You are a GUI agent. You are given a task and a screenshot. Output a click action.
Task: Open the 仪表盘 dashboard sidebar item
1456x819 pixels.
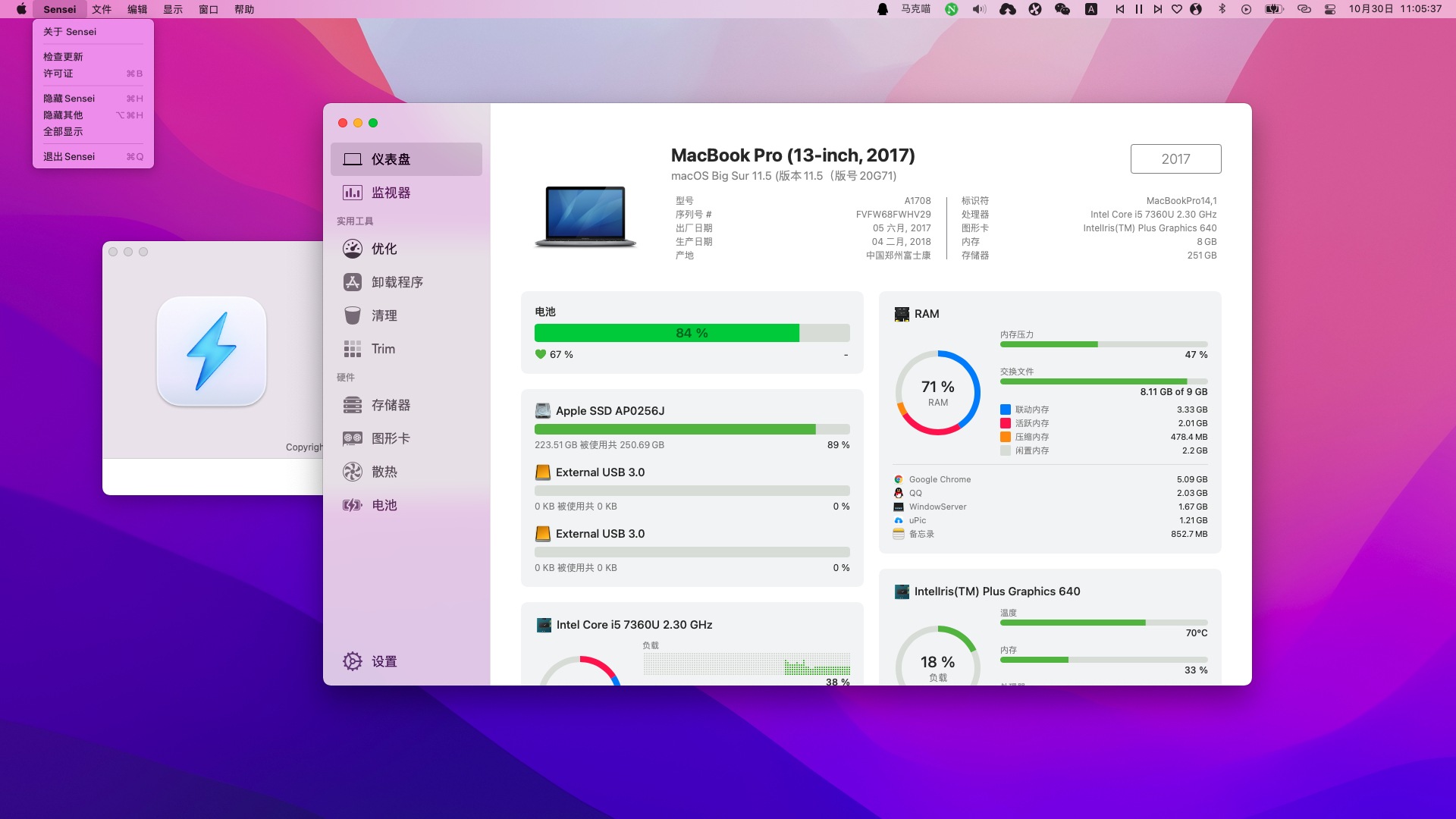406,159
